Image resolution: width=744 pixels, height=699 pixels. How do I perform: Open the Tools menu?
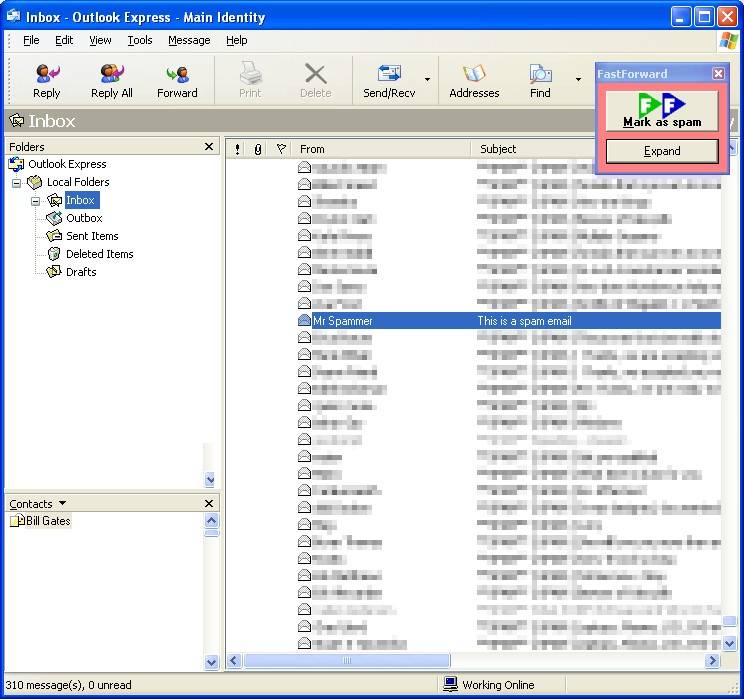140,40
